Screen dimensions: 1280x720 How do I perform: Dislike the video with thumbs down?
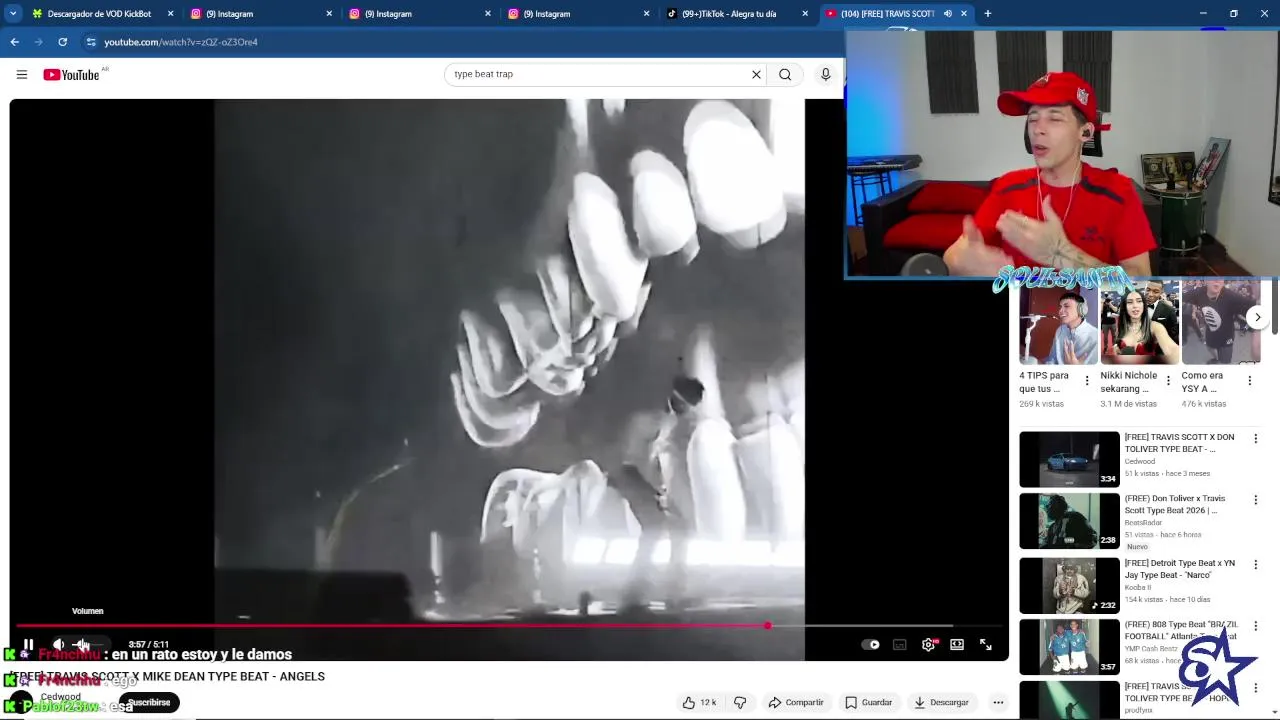click(x=740, y=703)
